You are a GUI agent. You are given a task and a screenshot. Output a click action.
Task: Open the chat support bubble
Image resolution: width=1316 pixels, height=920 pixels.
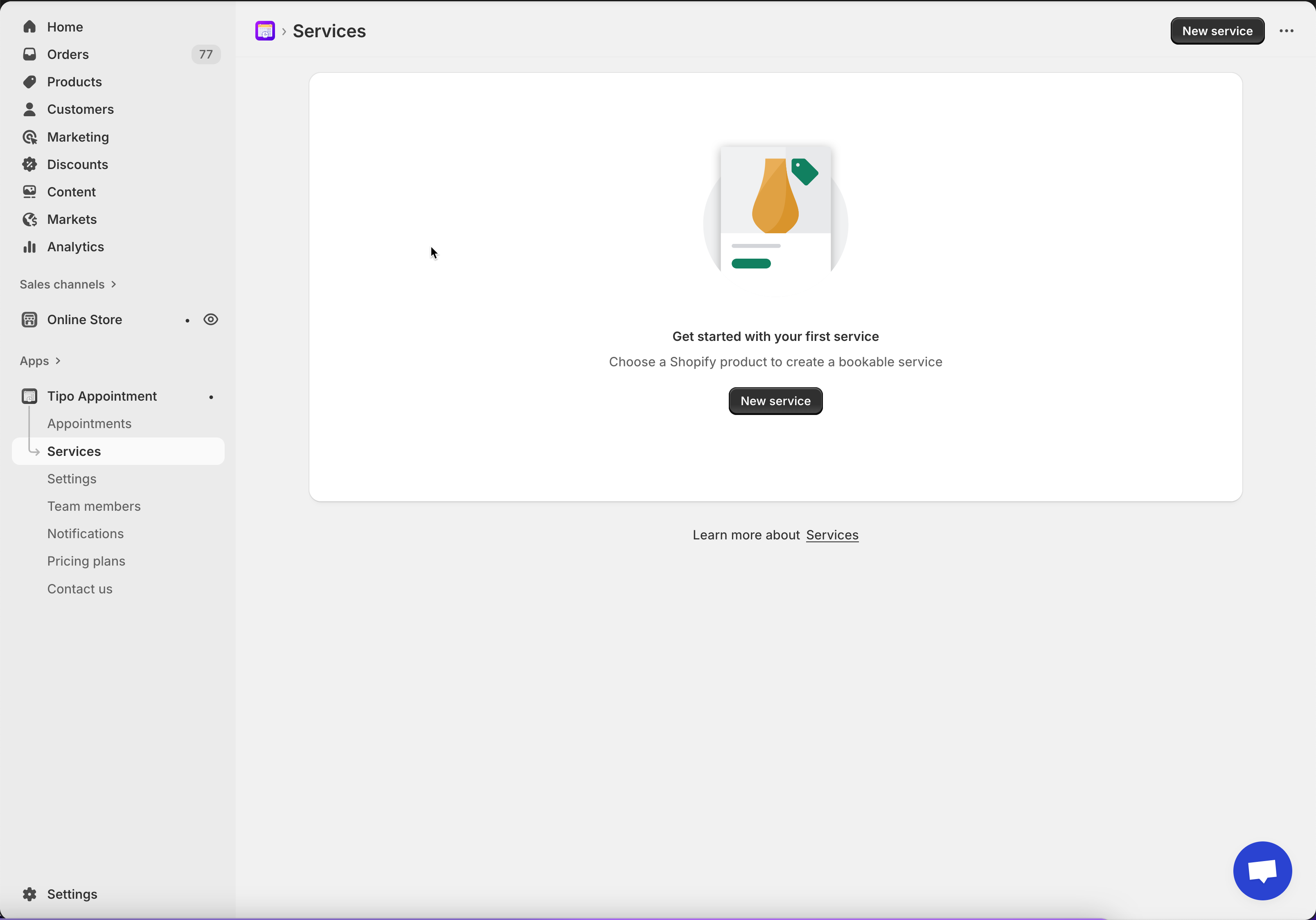point(1262,870)
